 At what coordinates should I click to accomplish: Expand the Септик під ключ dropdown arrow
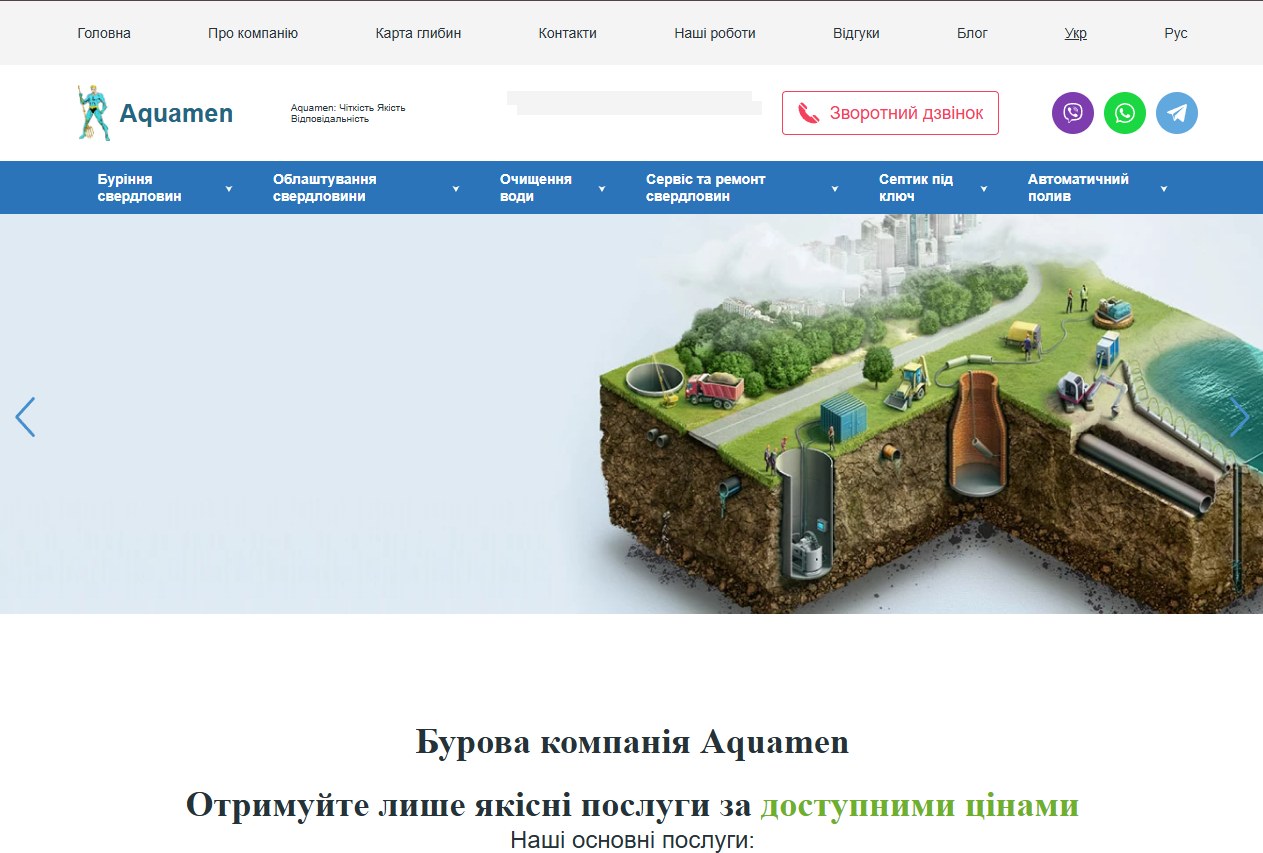coord(984,189)
